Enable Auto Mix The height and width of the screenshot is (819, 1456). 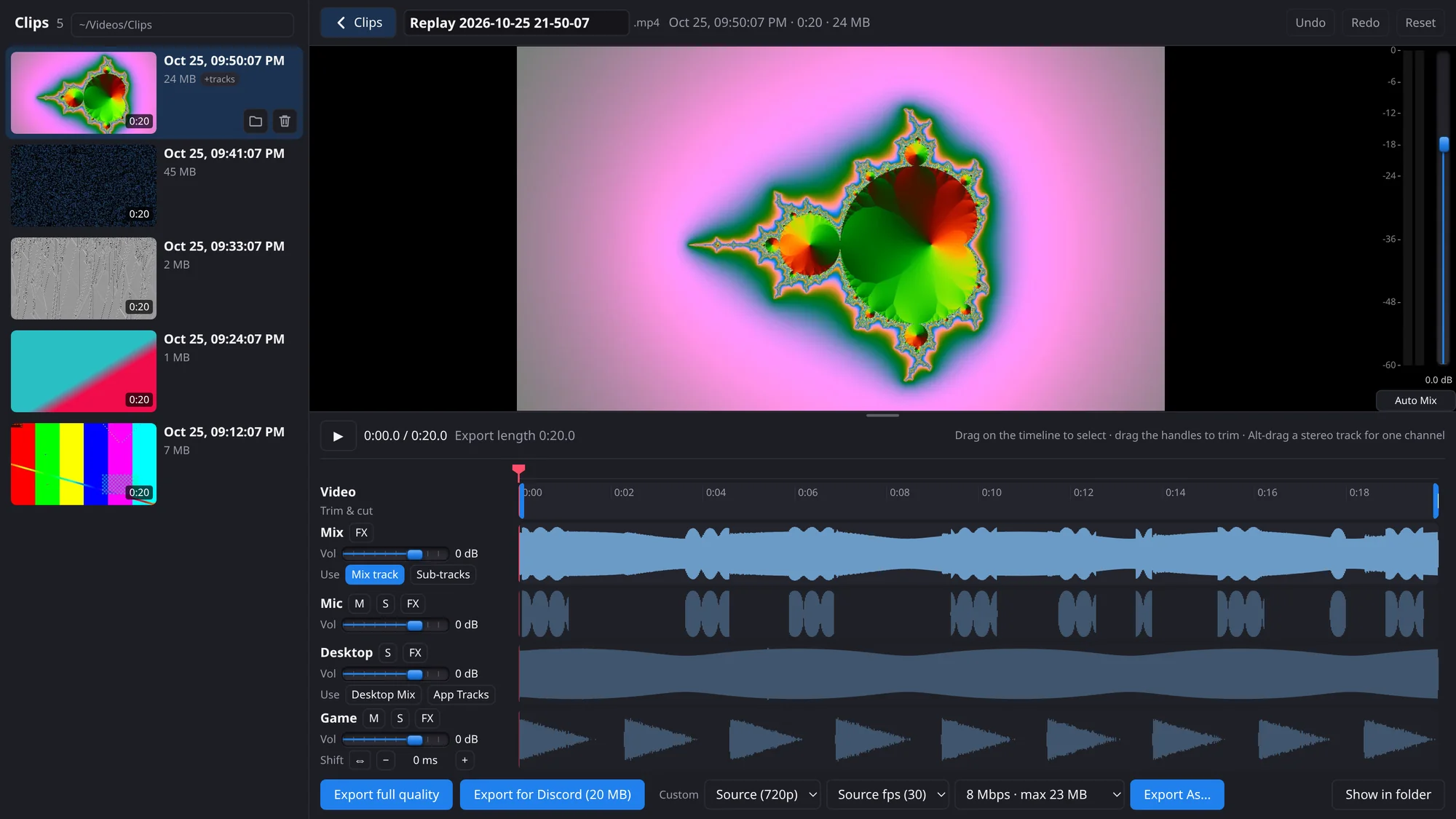(x=1415, y=400)
